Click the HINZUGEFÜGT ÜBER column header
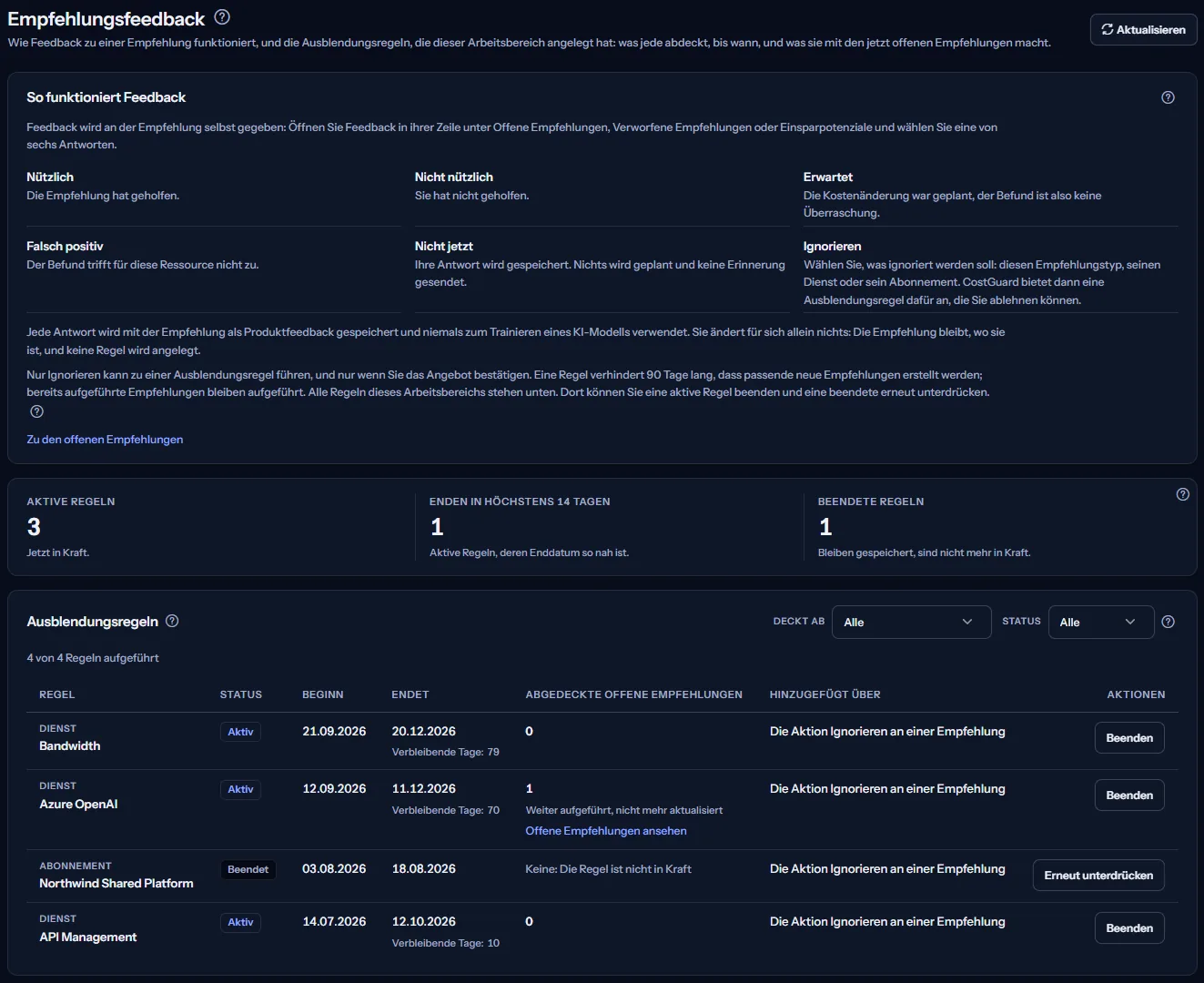Image resolution: width=1204 pixels, height=983 pixels. [x=825, y=694]
